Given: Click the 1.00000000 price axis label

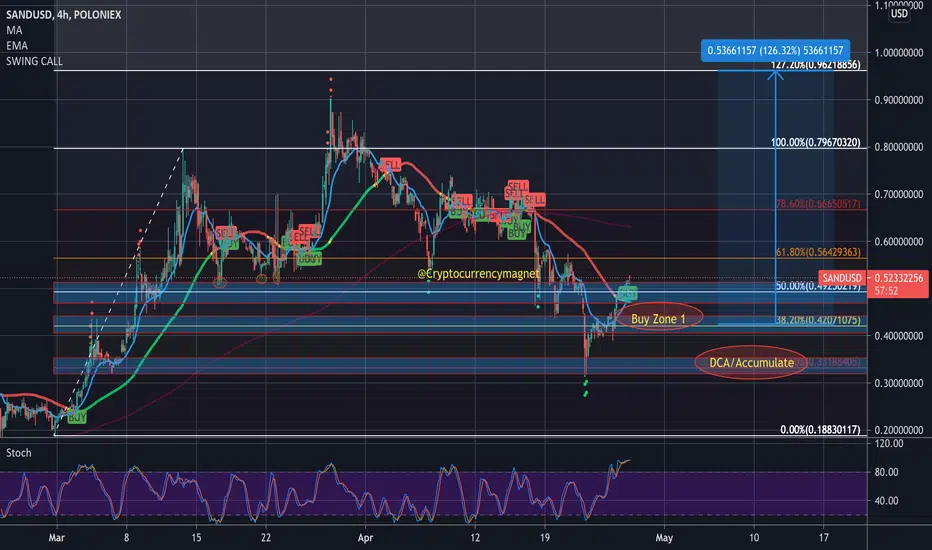Looking at the screenshot, I should pyautogui.click(x=899, y=53).
